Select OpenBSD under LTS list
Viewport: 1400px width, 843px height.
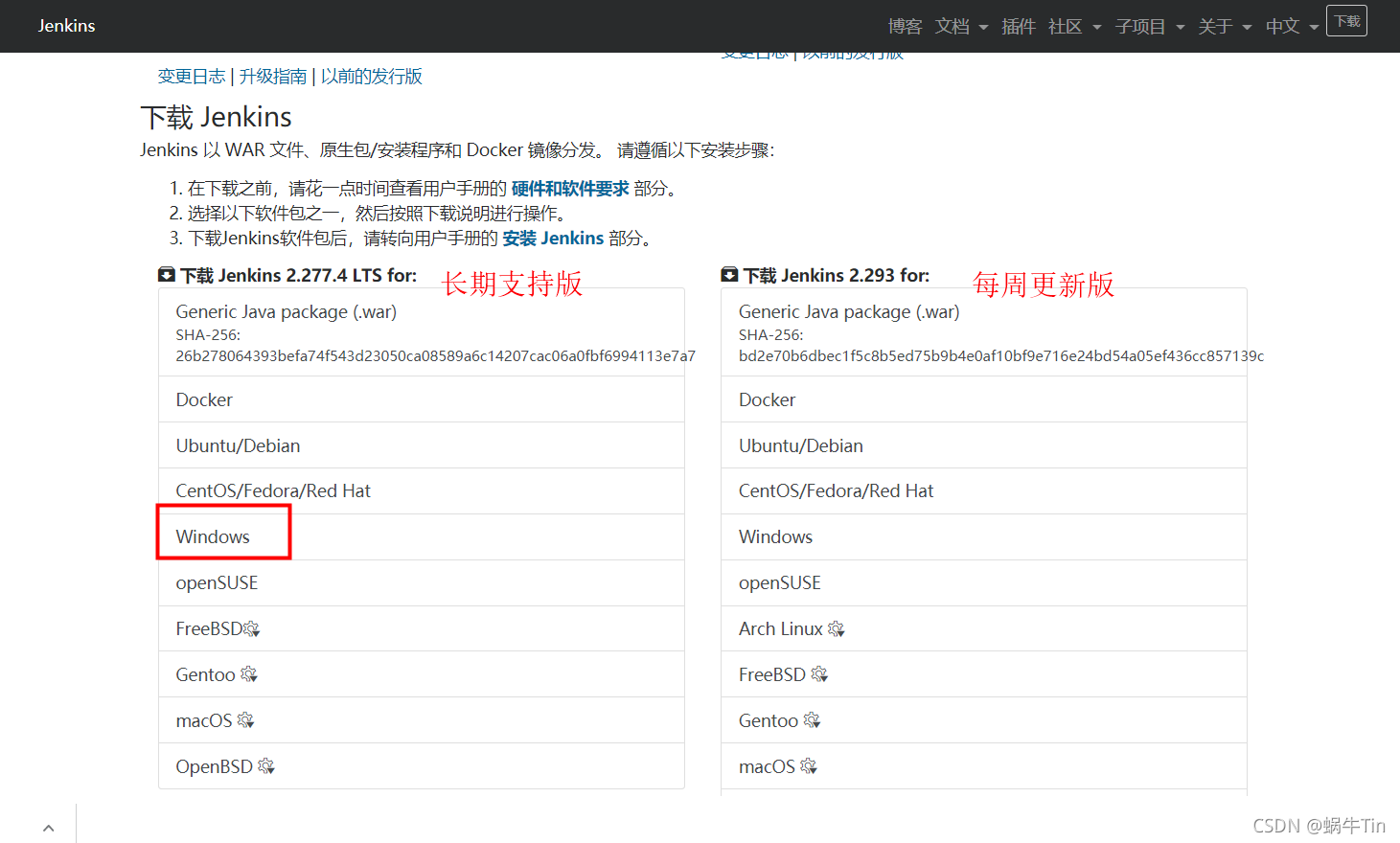click(x=422, y=766)
